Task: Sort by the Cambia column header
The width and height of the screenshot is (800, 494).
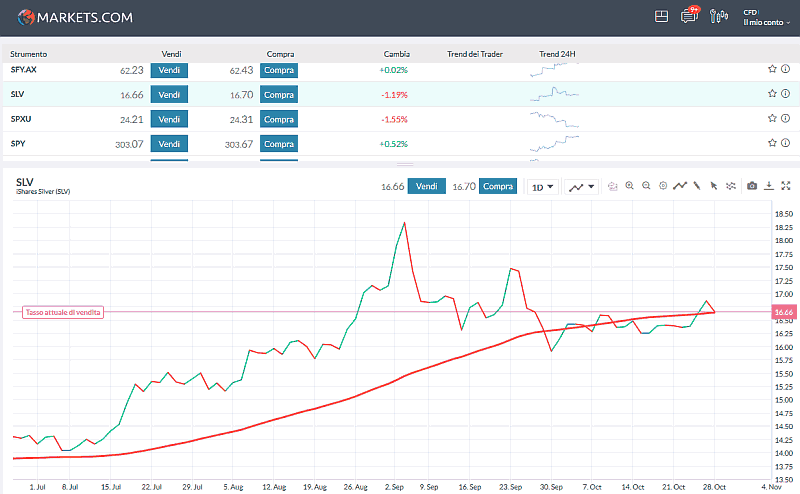Action: (x=396, y=53)
